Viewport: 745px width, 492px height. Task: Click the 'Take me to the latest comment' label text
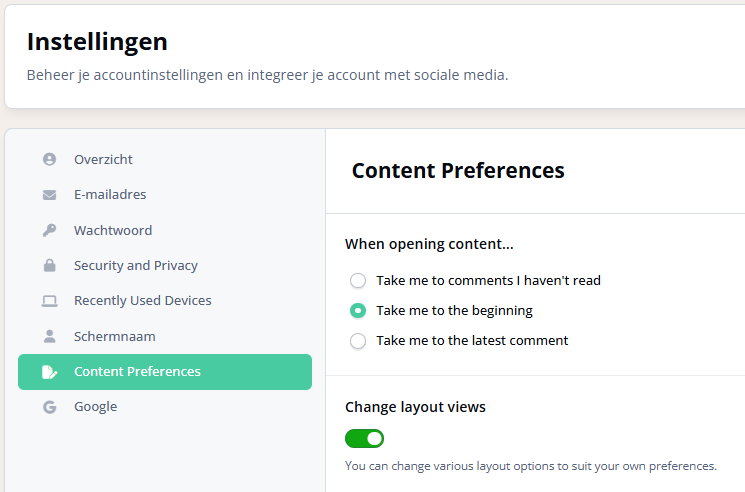pyautogui.click(x=472, y=341)
